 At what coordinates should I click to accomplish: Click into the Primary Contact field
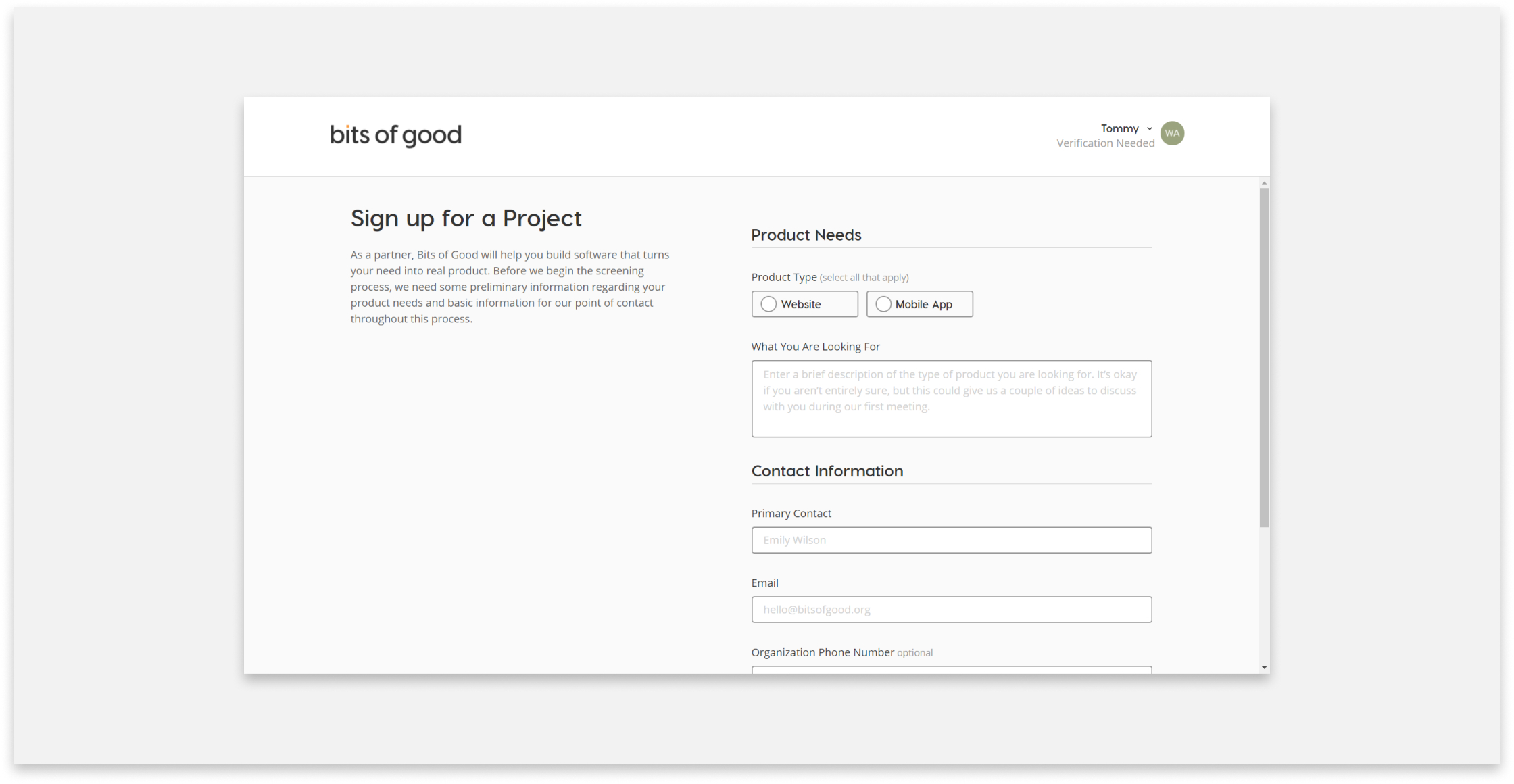pyautogui.click(x=951, y=540)
